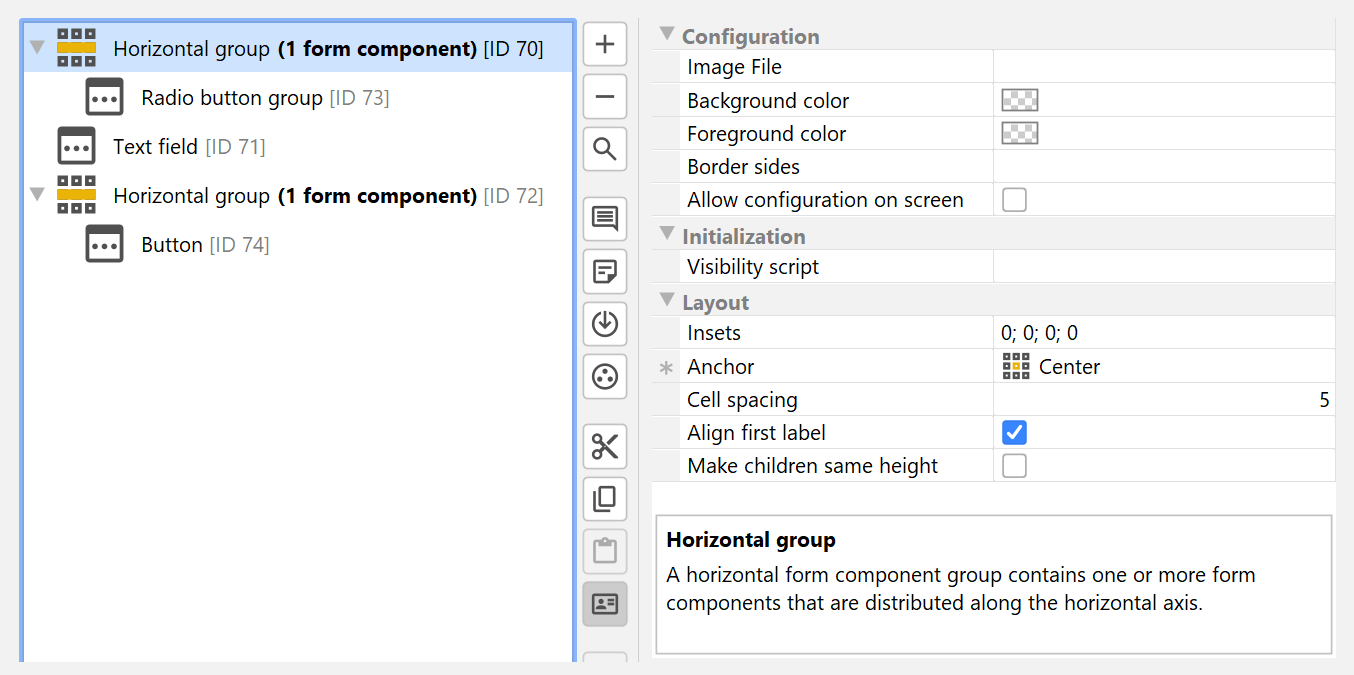
Task: Click the Cell spacing value field
Action: pos(1164,400)
